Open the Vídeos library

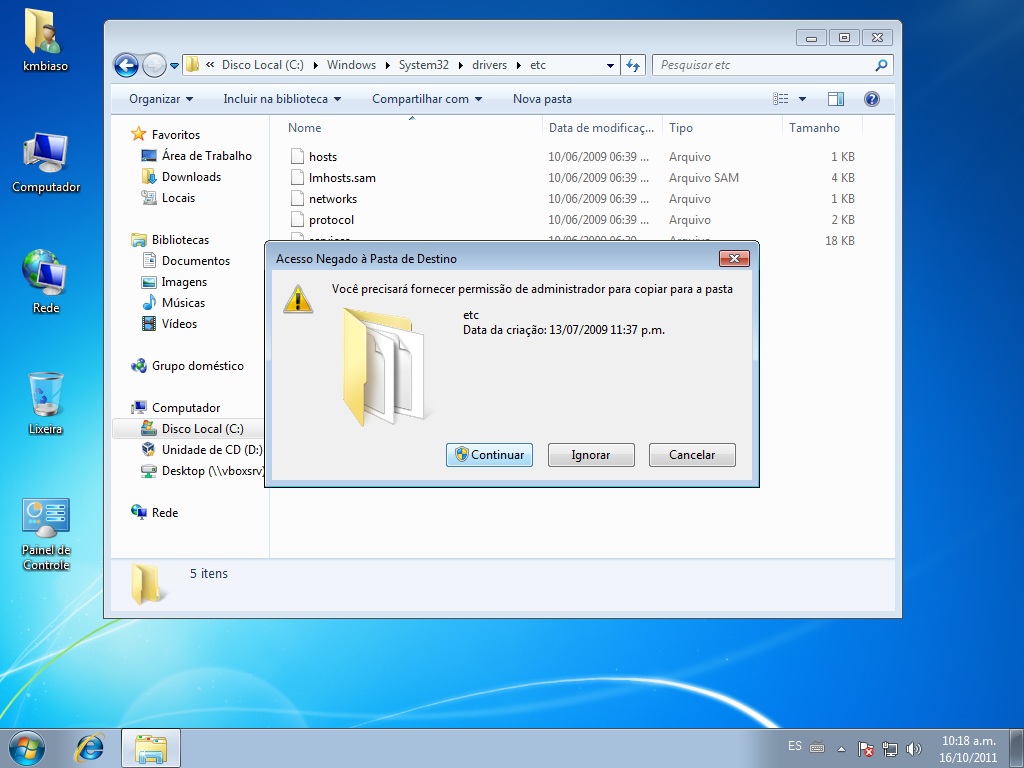[x=179, y=323]
